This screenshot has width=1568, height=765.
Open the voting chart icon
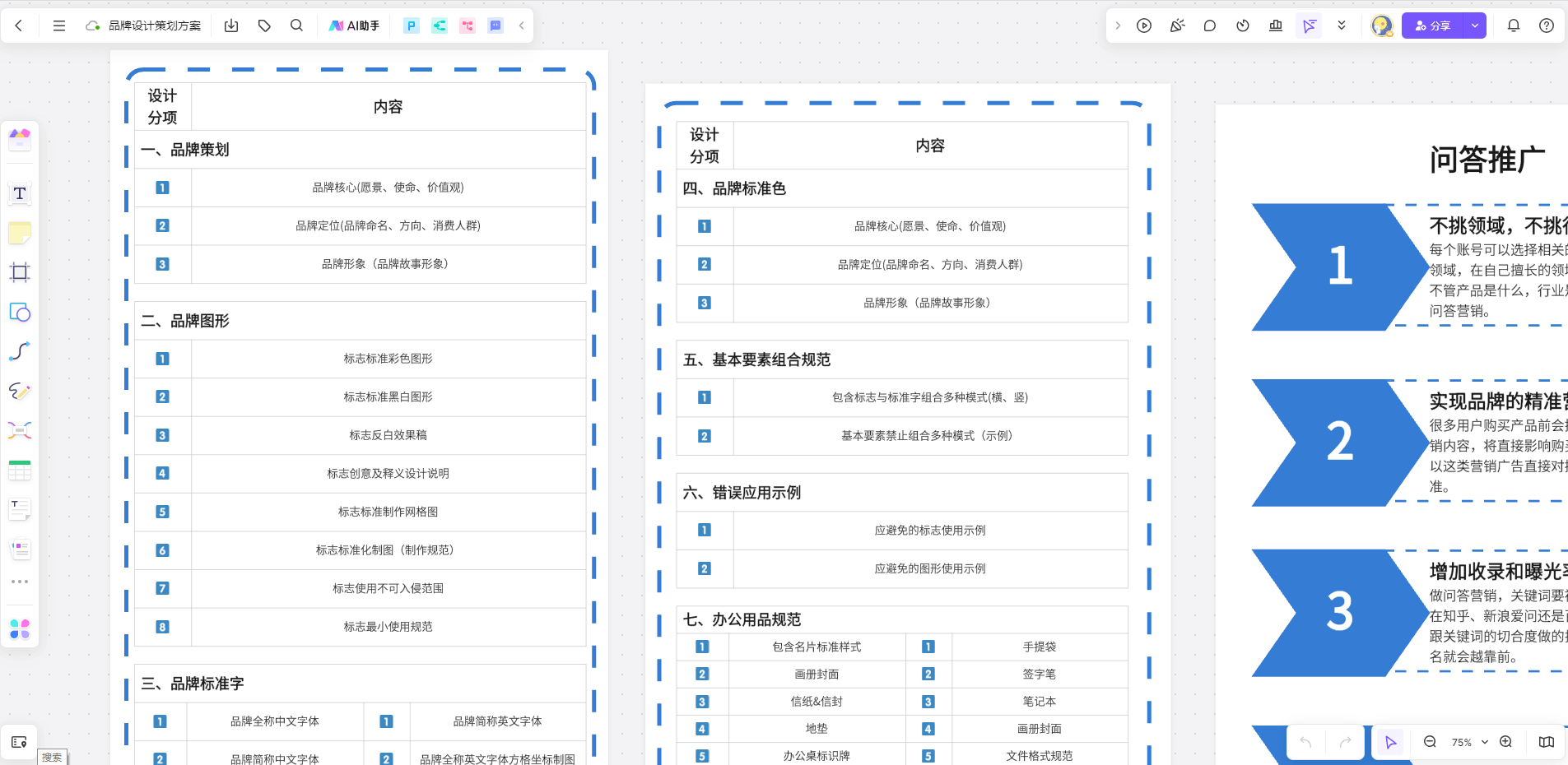(1276, 25)
